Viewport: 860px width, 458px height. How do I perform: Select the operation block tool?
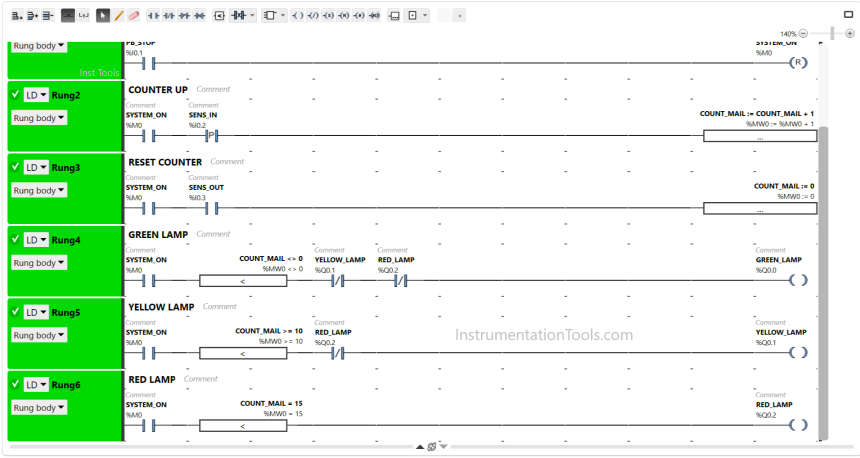(x=394, y=16)
